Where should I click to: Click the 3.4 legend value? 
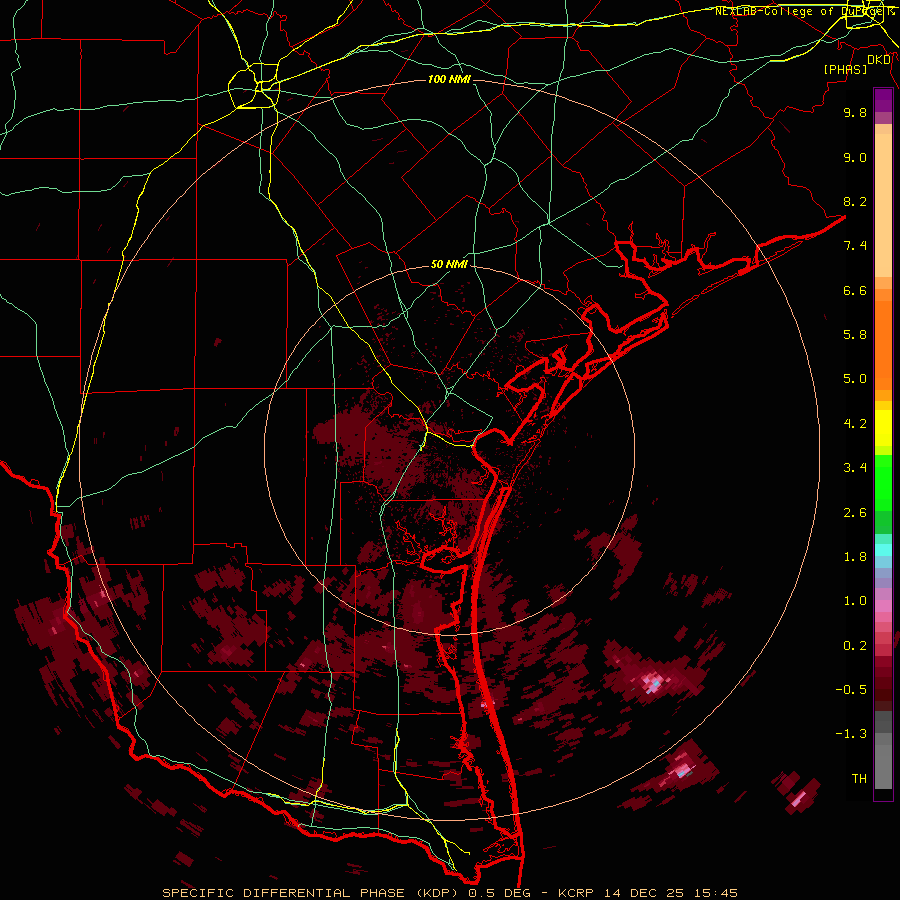coord(855,468)
